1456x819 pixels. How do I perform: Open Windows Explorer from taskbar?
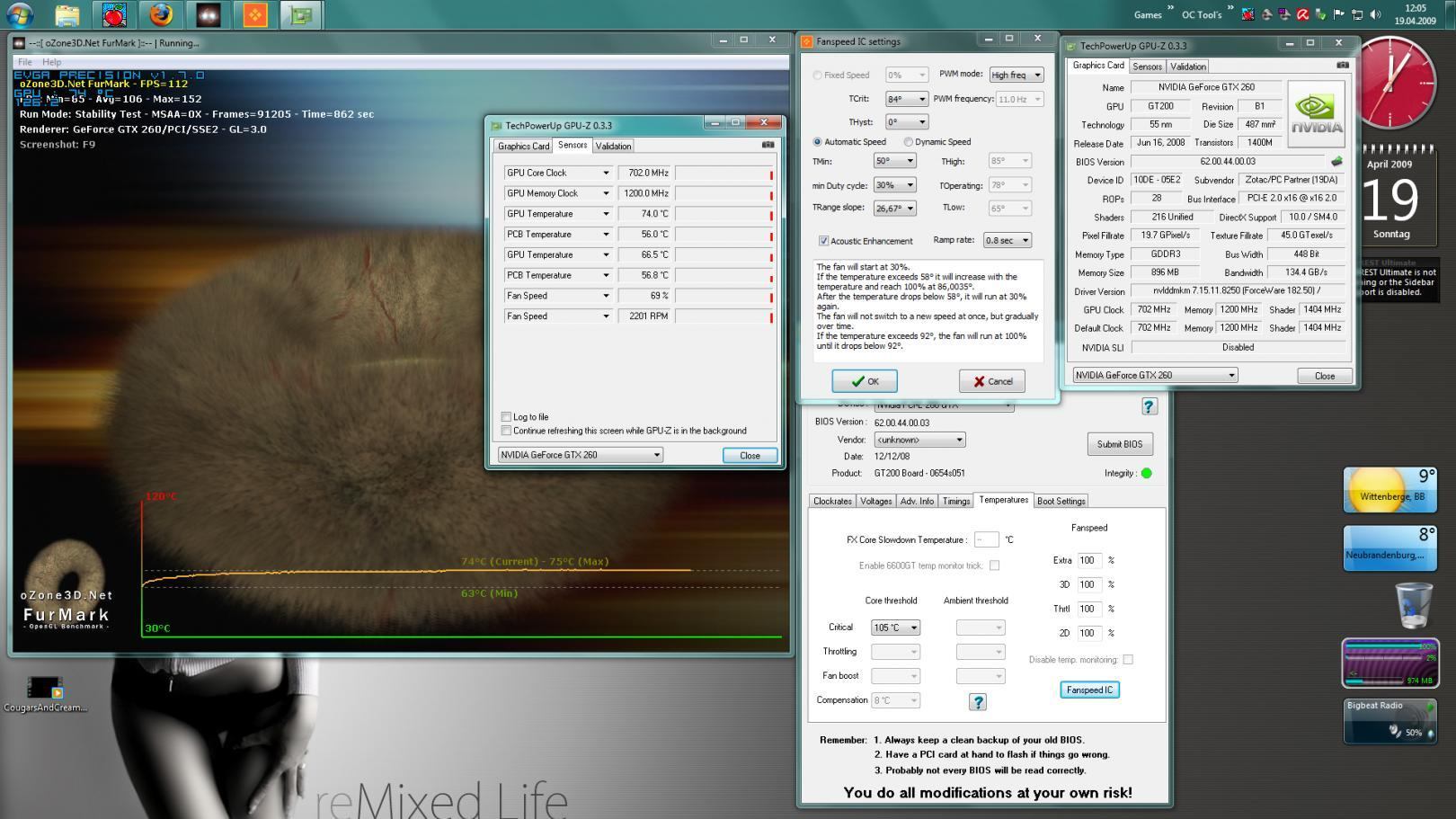67,14
